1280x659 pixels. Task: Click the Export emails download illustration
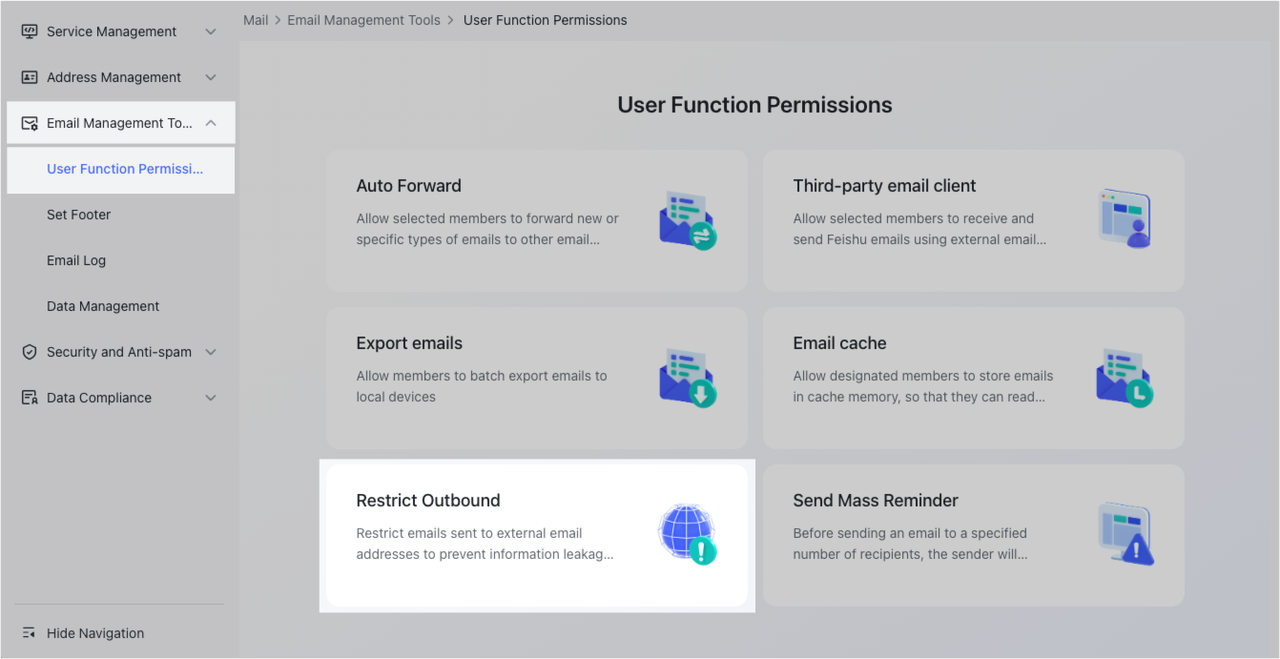pos(687,377)
